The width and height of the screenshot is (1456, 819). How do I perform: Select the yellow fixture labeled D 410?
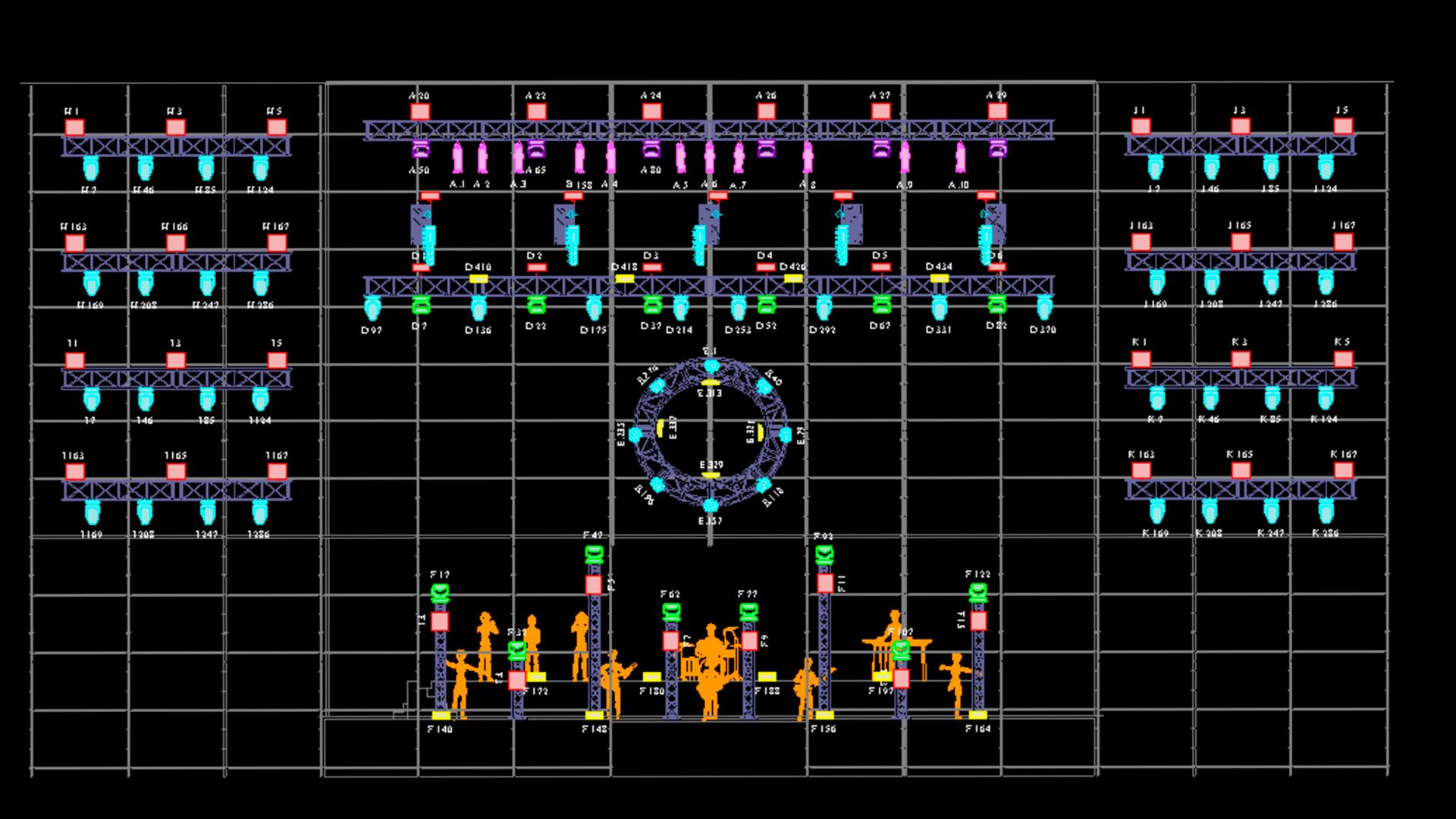click(479, 279)
